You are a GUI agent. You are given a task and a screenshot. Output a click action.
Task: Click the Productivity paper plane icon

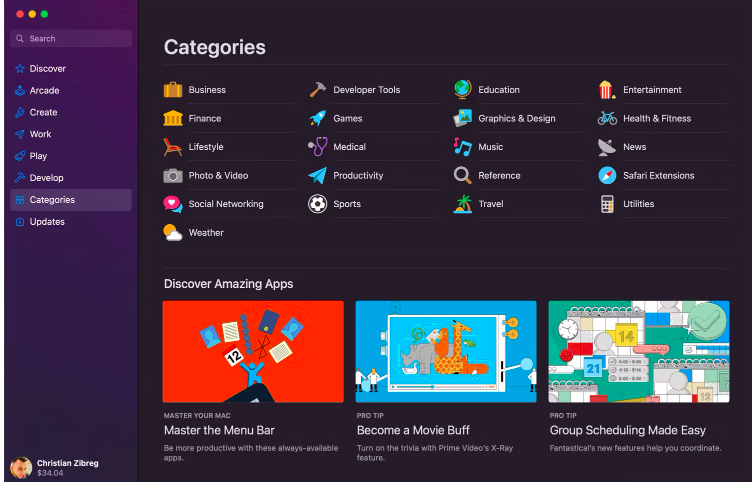[x=317, y=176]
